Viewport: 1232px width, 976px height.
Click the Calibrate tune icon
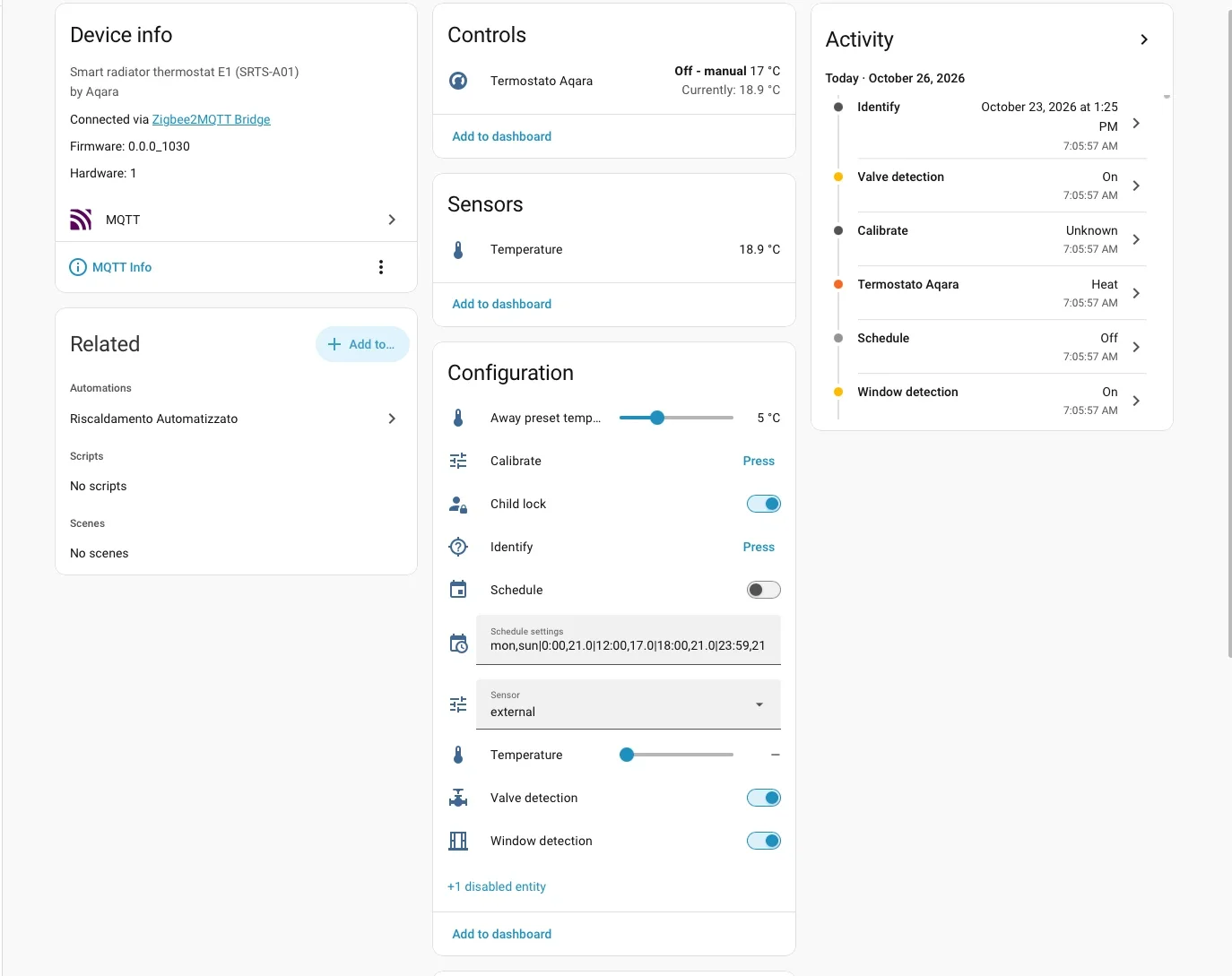pos(458,461)
